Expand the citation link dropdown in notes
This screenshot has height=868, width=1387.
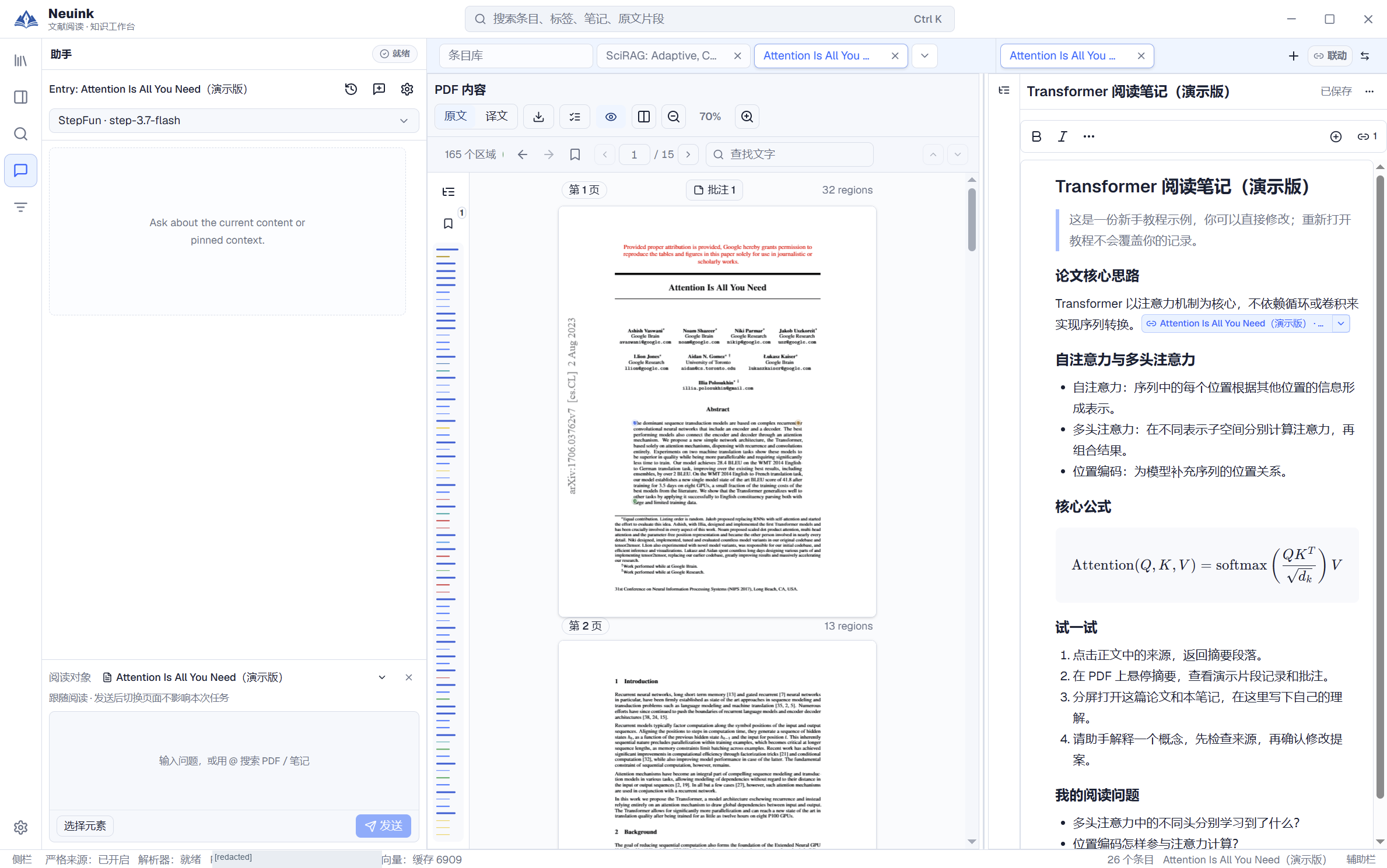[x=1341, y=324]
